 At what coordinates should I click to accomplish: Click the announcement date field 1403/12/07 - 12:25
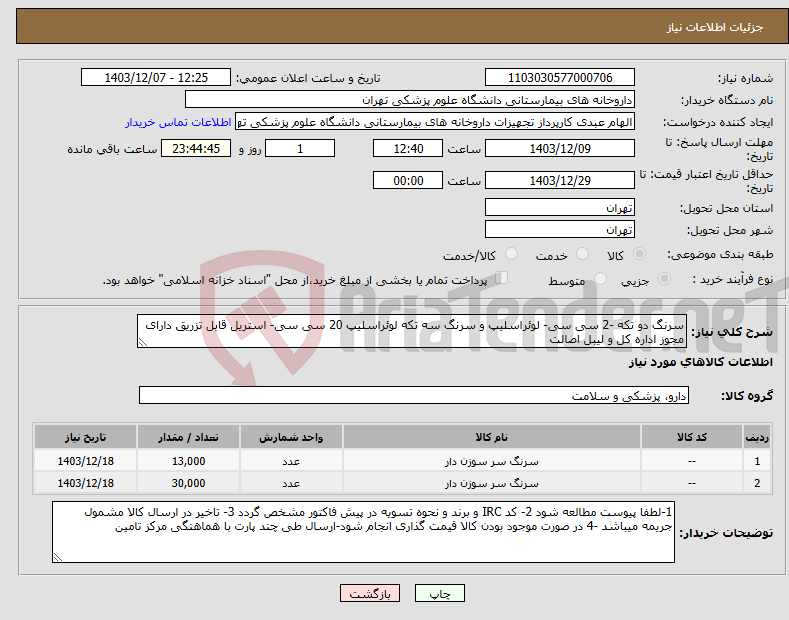(x=155, y=78)
